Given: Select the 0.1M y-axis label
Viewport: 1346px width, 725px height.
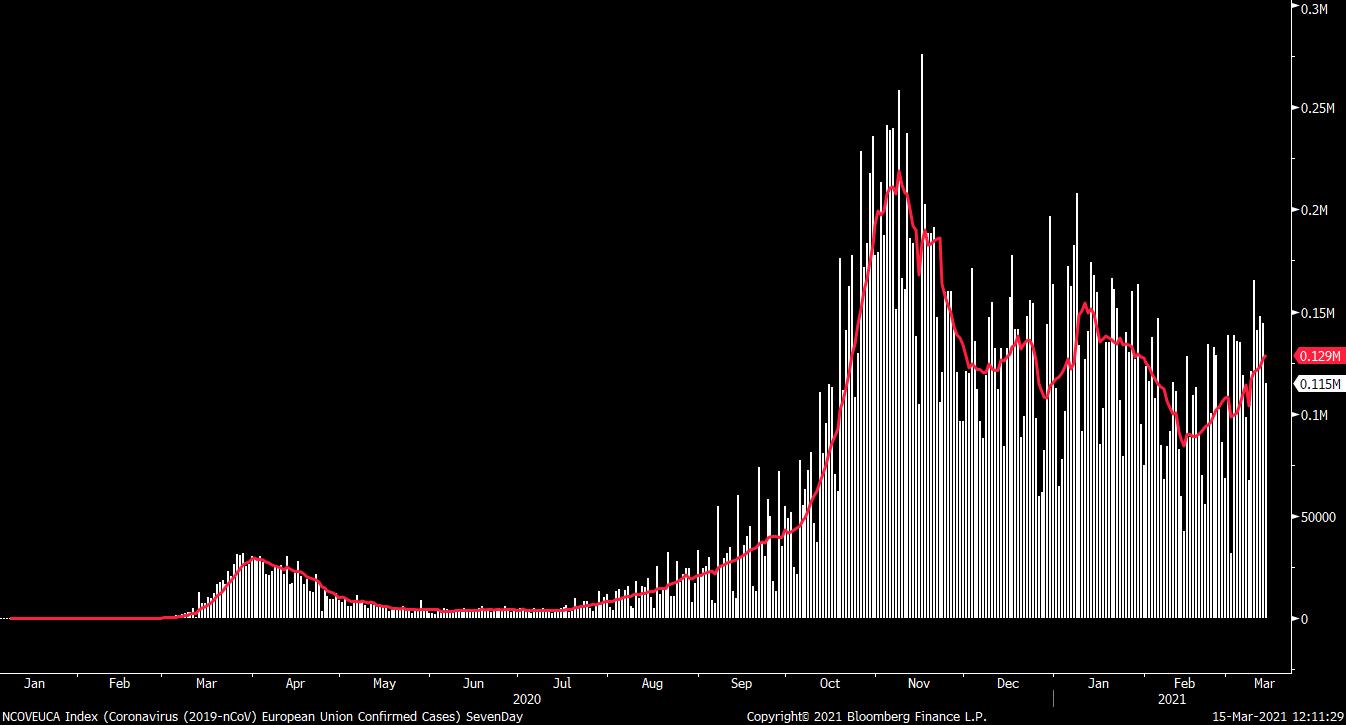Looking at the screenshot, I should (x=1312, y=415).
